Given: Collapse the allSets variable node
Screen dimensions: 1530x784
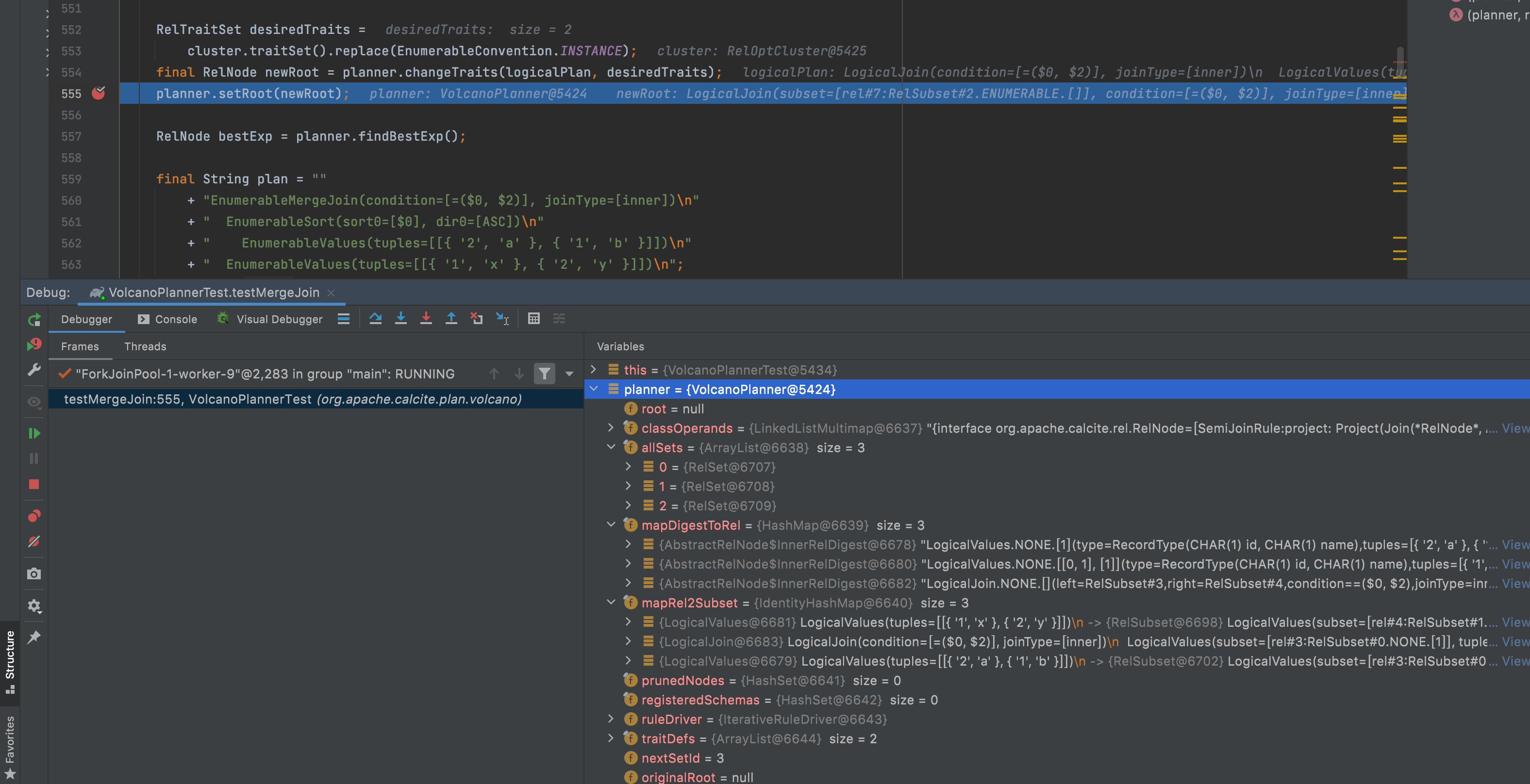Looking at the screenshot, I should (x=611, y=447).
